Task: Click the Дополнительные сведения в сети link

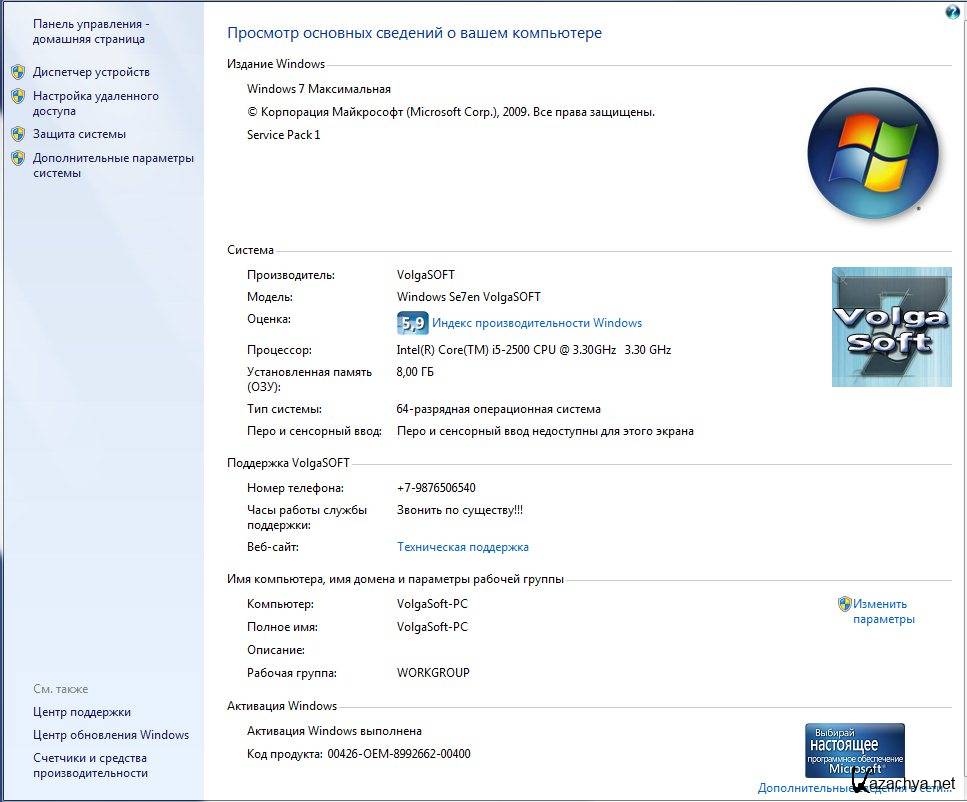Action: click(x=805, y=788)
